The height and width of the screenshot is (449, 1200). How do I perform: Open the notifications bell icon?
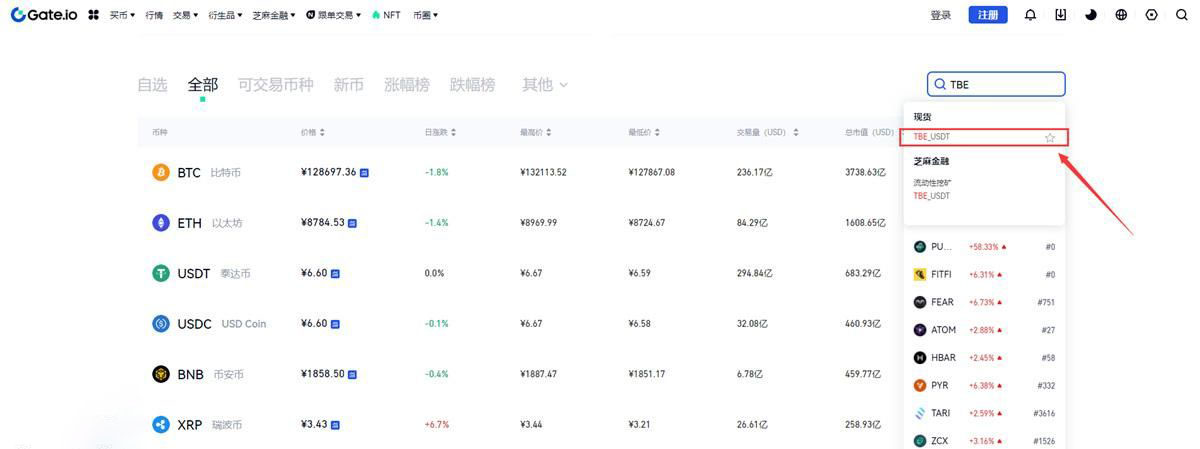pos(1031,15)
